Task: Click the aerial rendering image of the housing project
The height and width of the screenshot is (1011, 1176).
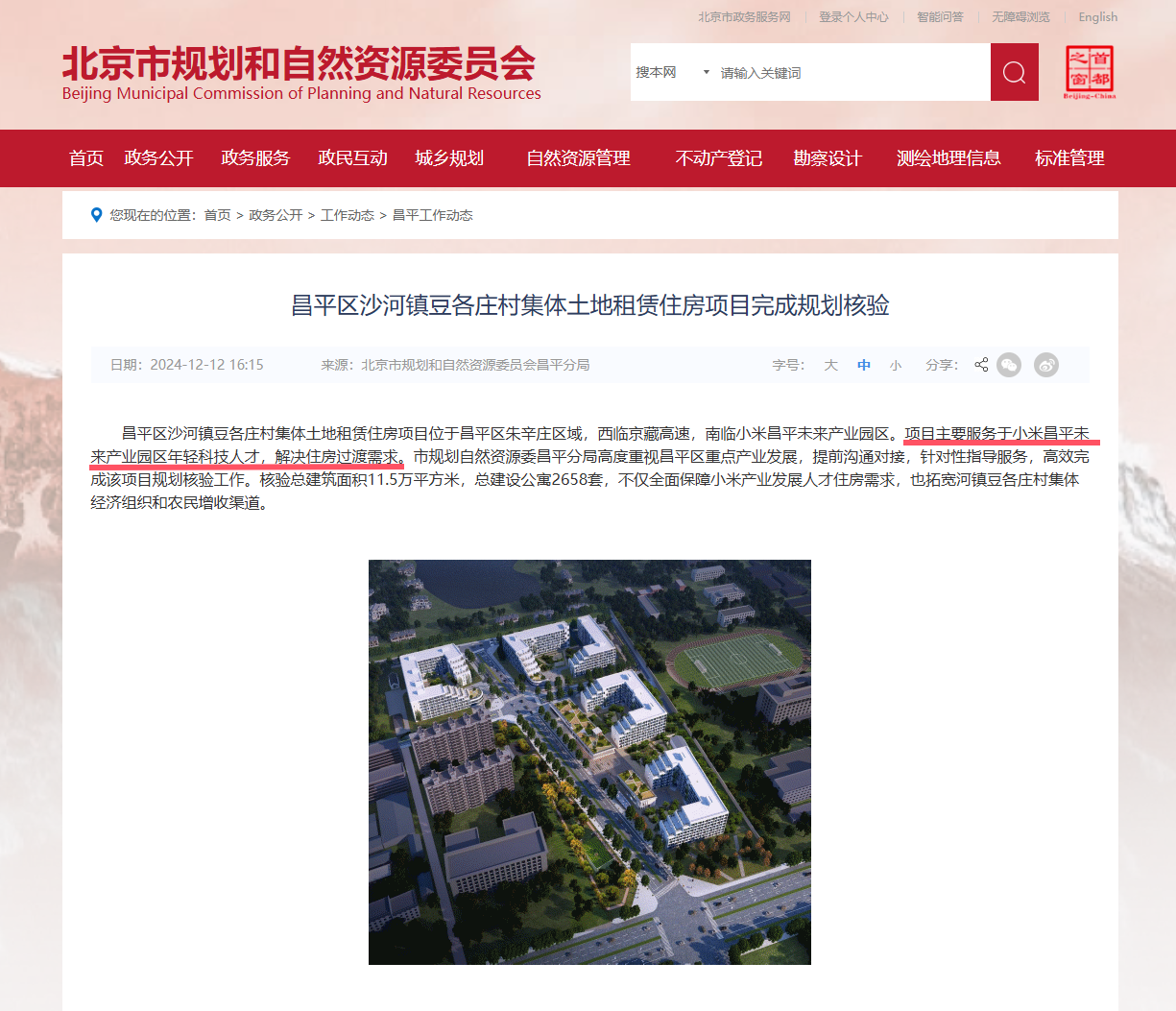Action: coord(589,762)
